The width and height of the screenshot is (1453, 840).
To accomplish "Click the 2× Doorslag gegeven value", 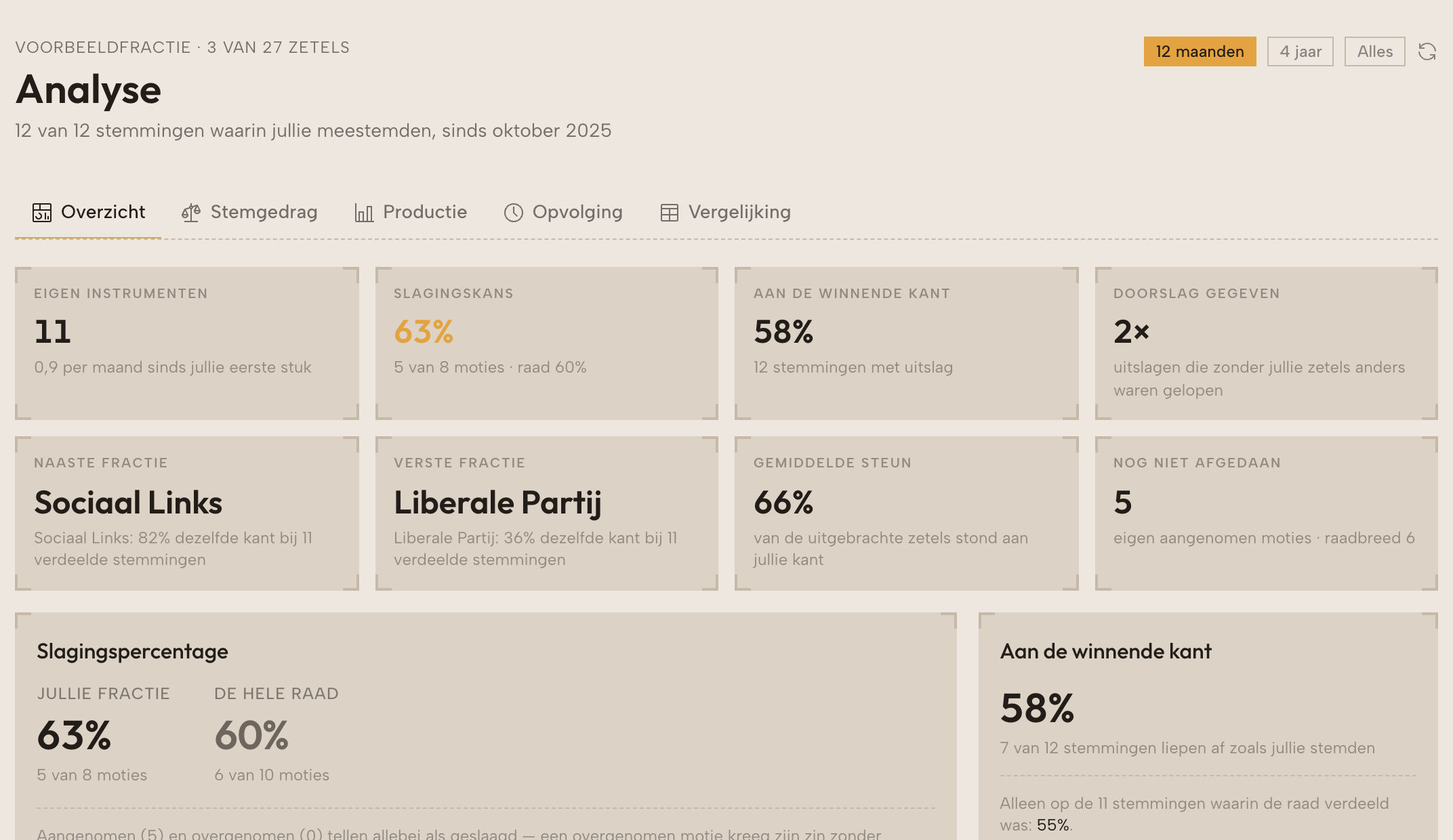I will tap(1131, 331).
